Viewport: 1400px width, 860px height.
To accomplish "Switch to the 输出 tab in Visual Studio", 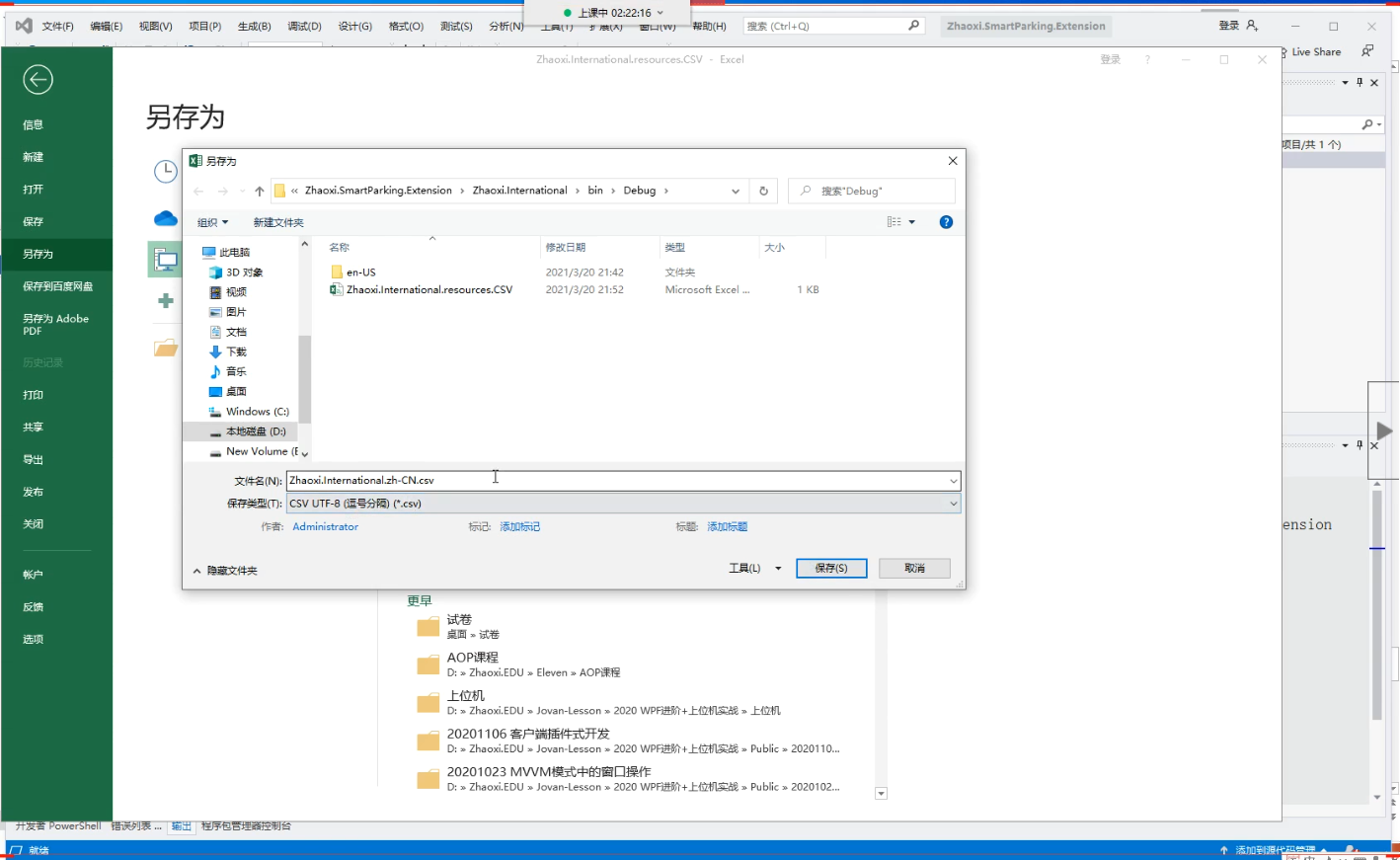I will point(181,826).
